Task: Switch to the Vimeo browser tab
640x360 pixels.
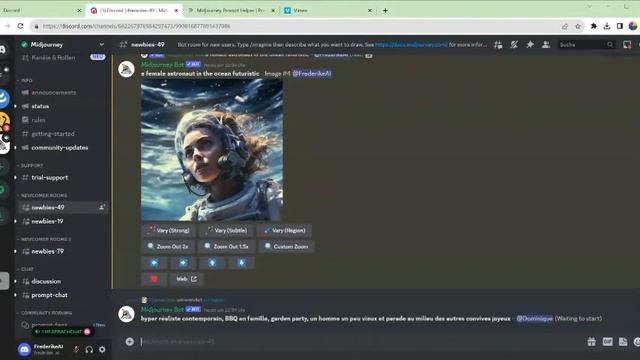Action: [327, 10]
